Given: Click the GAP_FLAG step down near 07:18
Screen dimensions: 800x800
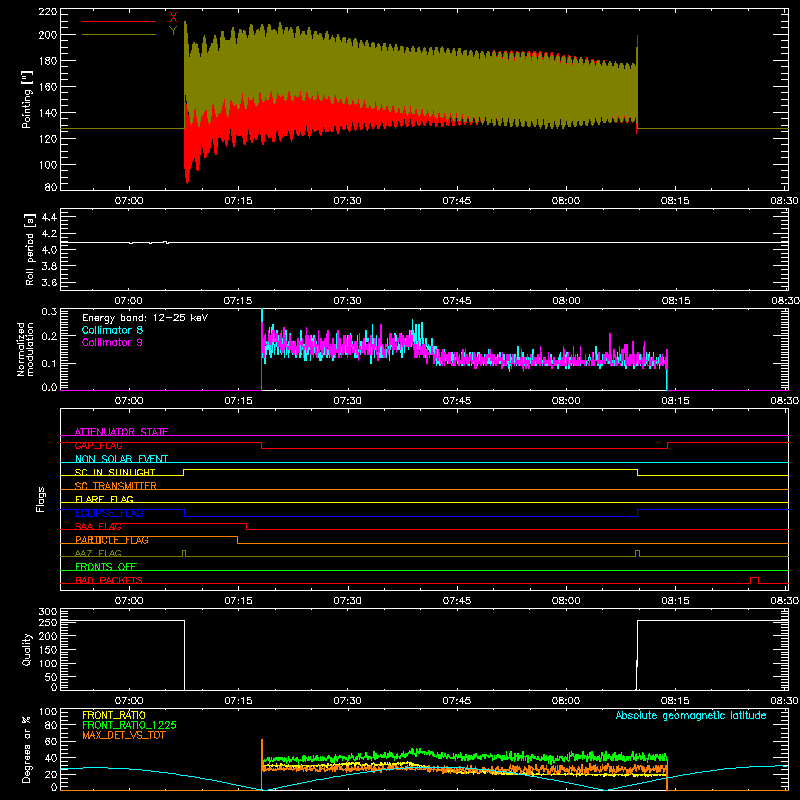Looking at the screenshot, I should (x=262, y=445).
